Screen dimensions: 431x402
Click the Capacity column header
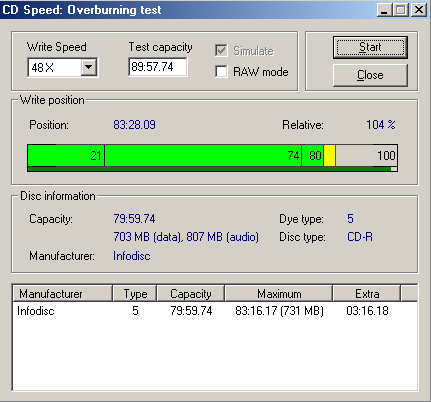[191, 294]
